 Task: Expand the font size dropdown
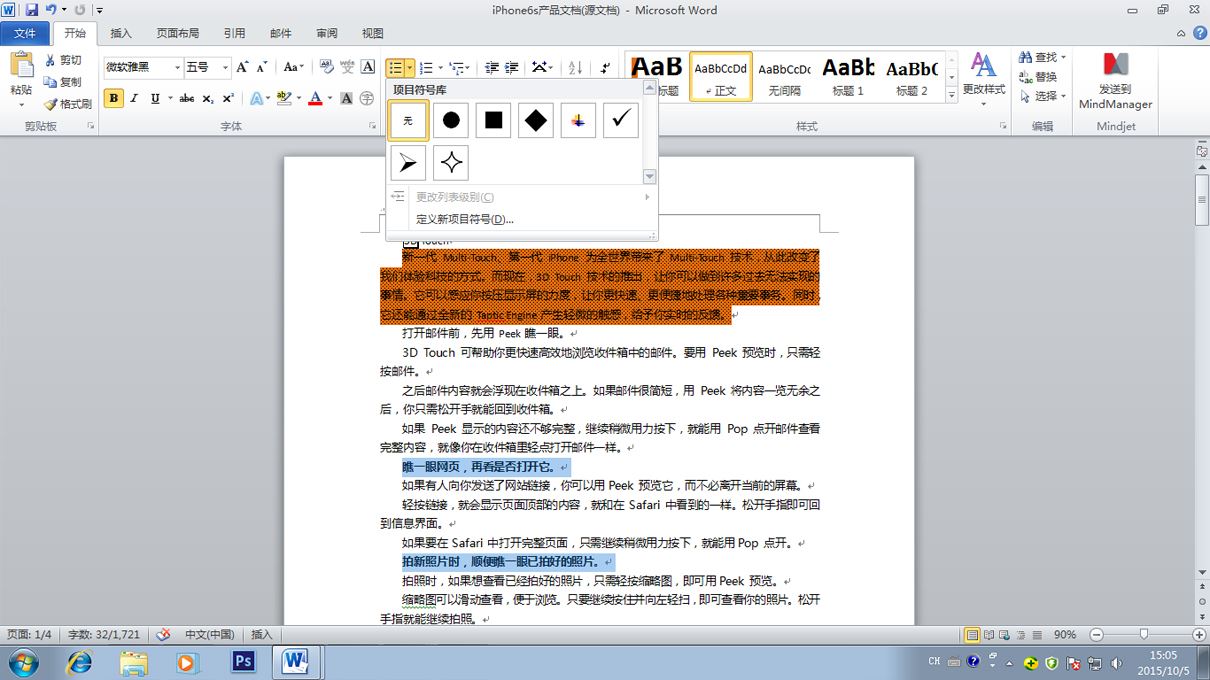click(x=226, y=67)
